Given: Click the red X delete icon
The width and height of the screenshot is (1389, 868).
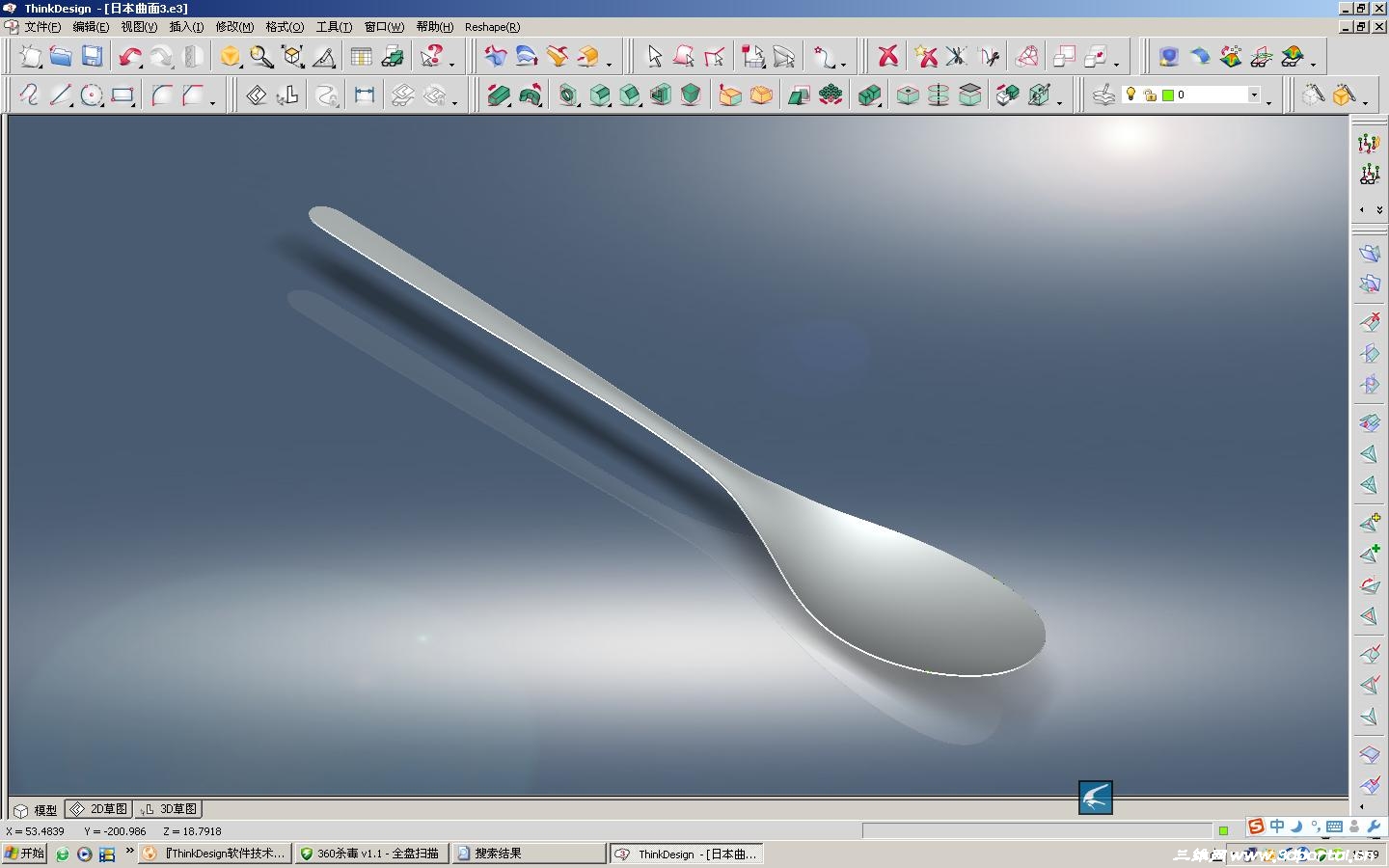Looking at the screenshot, I should click(x=887, y=57).
